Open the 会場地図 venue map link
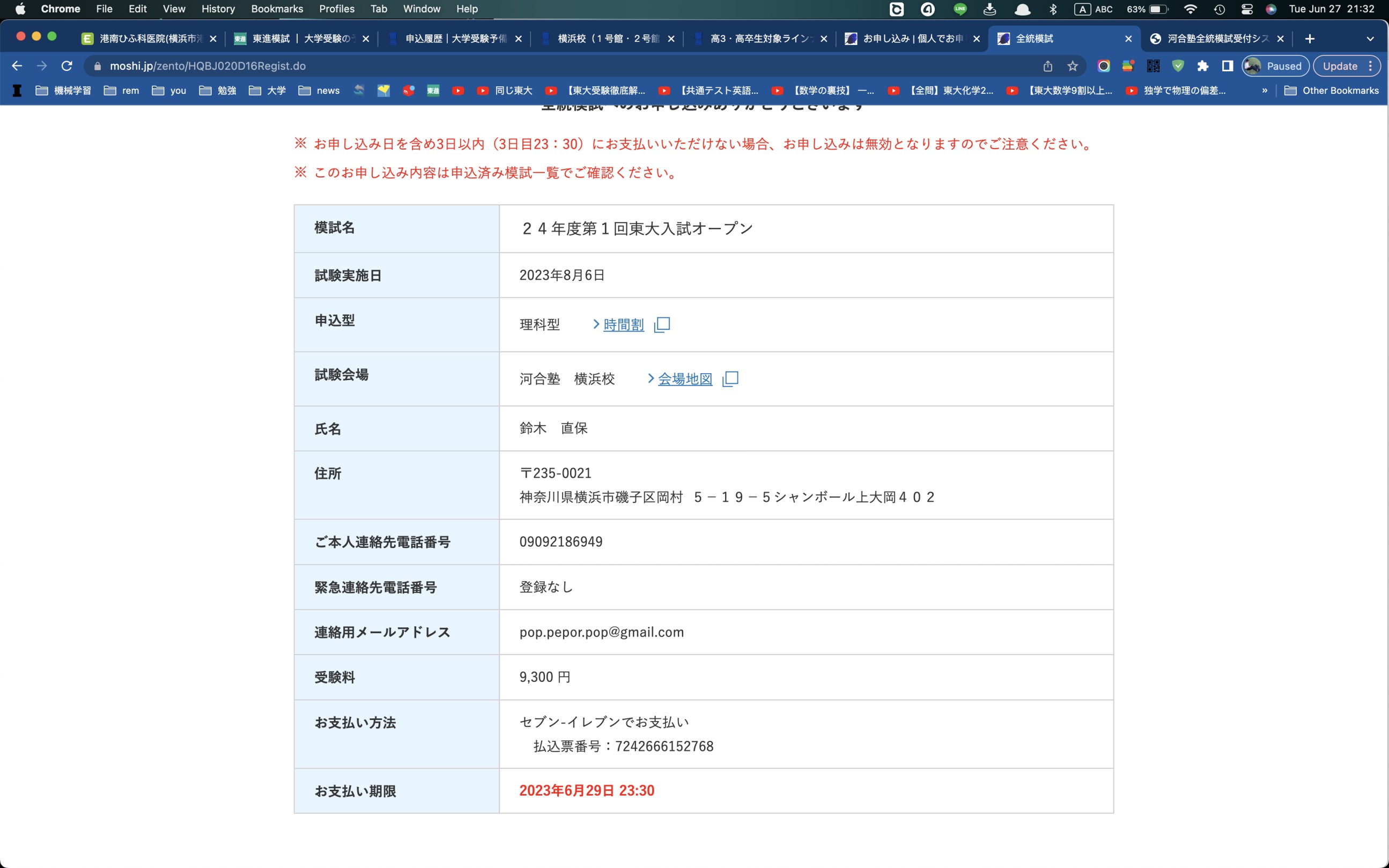1389x868 pixels. coord(684,379)
